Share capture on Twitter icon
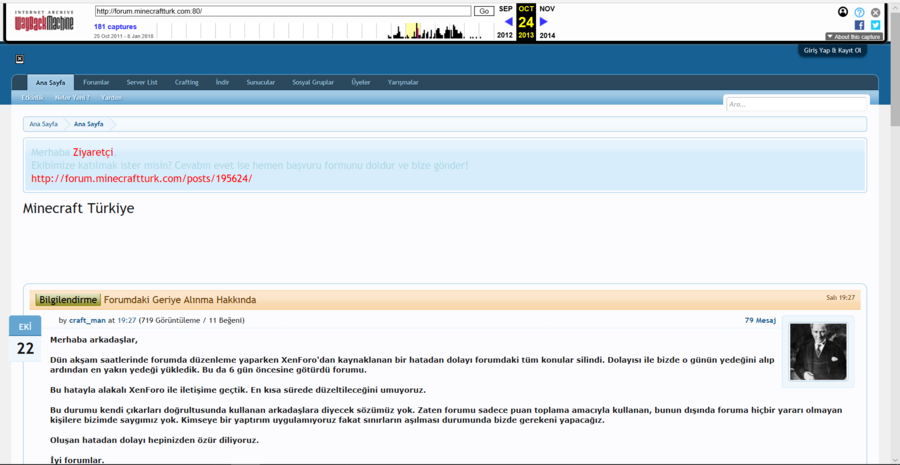900x465 pixels. 875,25
